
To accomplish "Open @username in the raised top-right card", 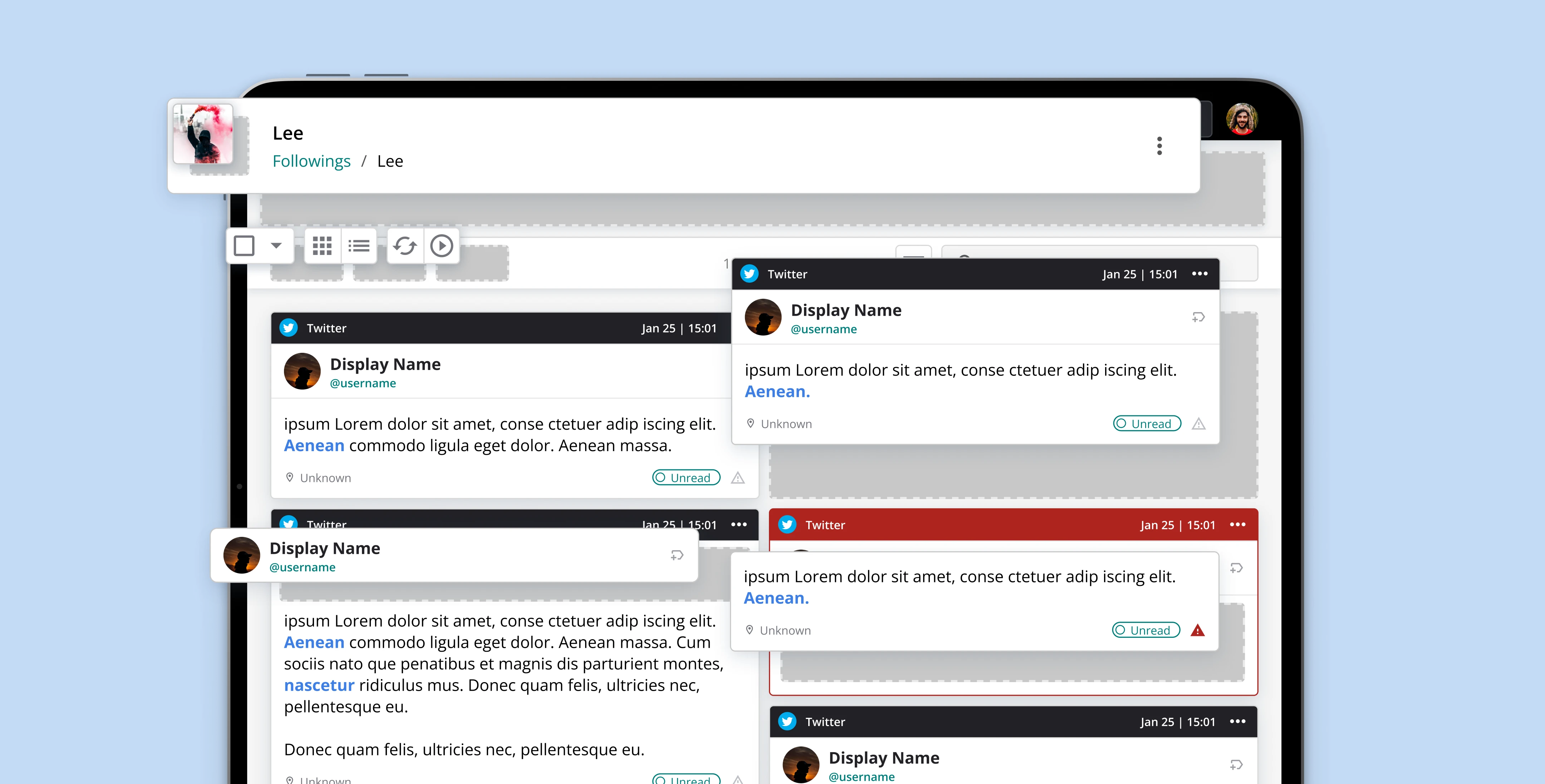I will [824, 329].
